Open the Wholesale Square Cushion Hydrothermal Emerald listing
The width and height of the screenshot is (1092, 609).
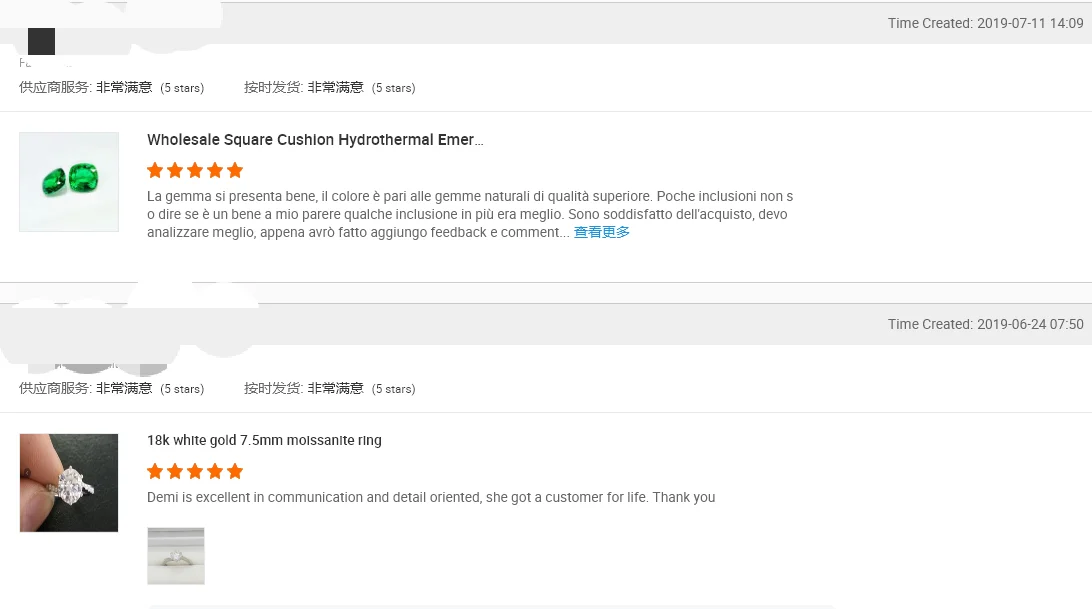pyautogui.click(x=315, y=140)
